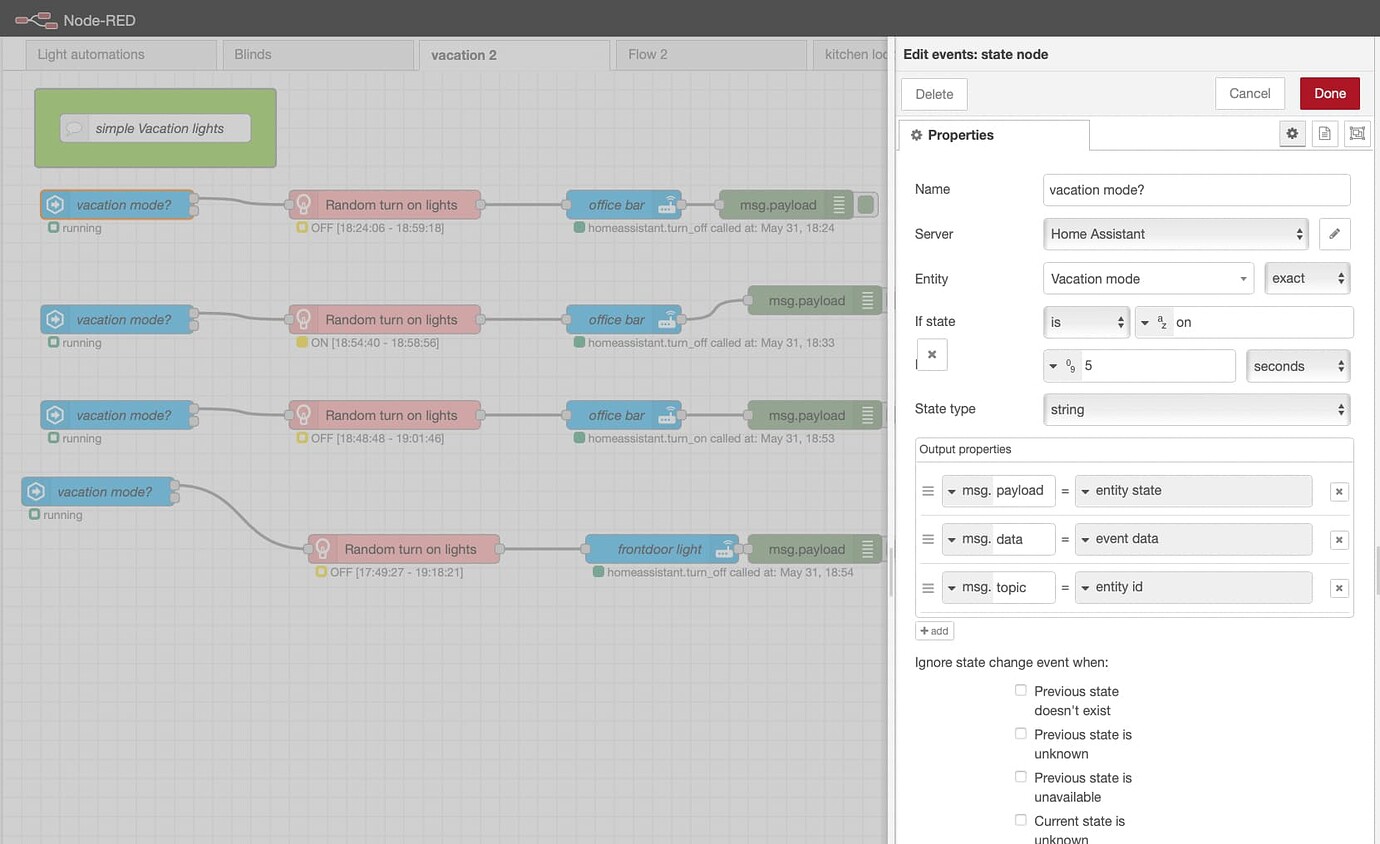Enable 'Previous state is unavailable' checkbox
The image size is (1380, 844).
1020,776
